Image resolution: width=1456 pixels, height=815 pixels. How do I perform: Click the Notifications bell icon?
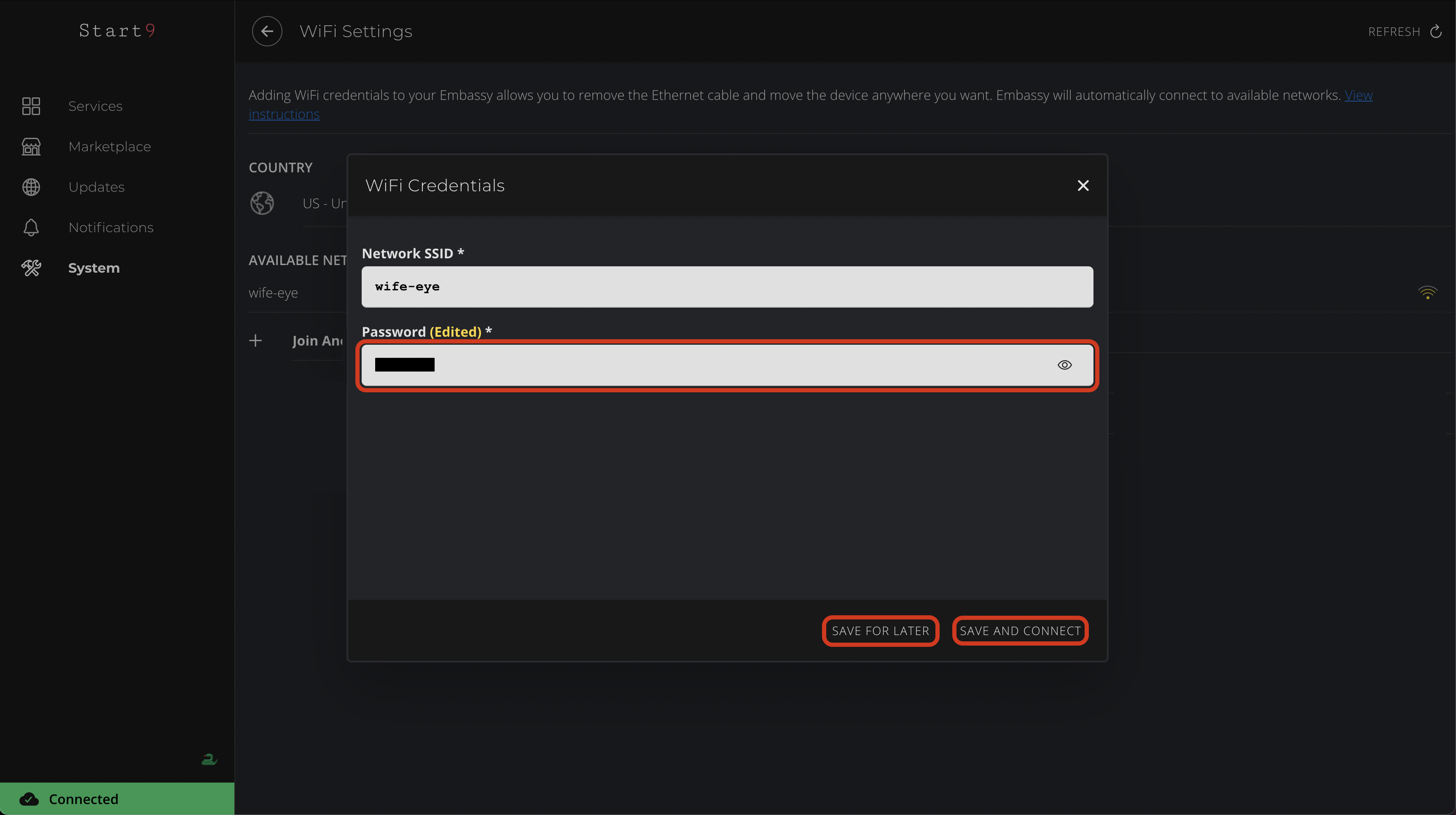(x=31, y=227)
